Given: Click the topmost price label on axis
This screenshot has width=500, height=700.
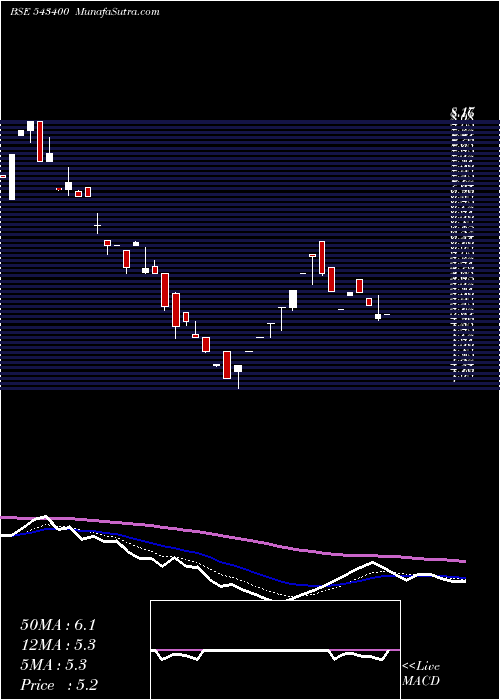Looking at the screenshot, I should tap(462, 113).
